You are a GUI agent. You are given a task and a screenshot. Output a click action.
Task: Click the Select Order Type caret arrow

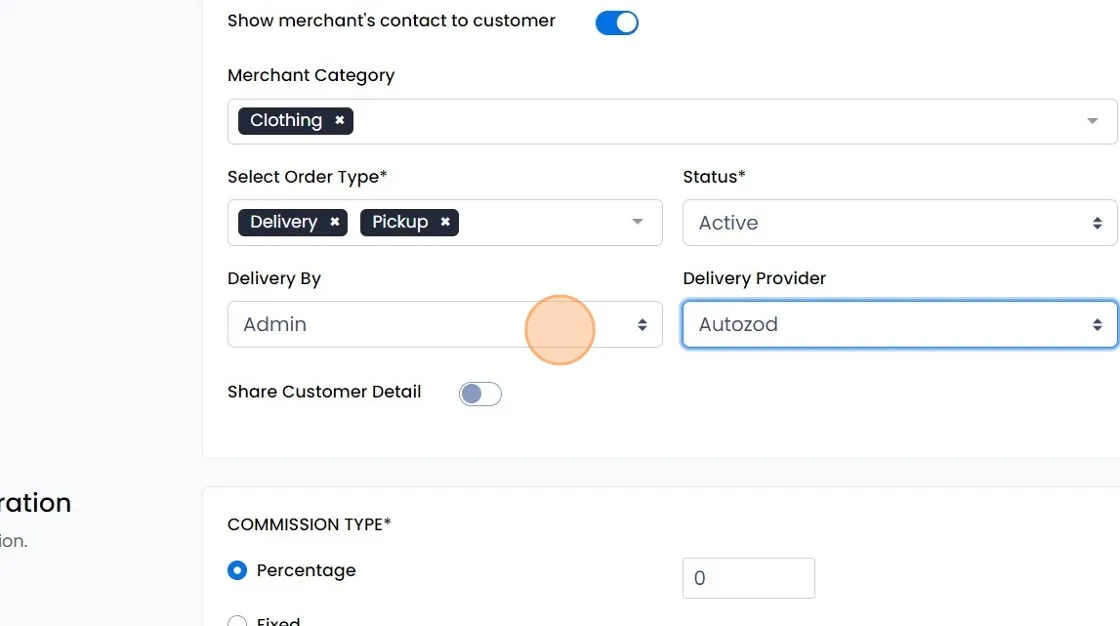tap(637, 222)
